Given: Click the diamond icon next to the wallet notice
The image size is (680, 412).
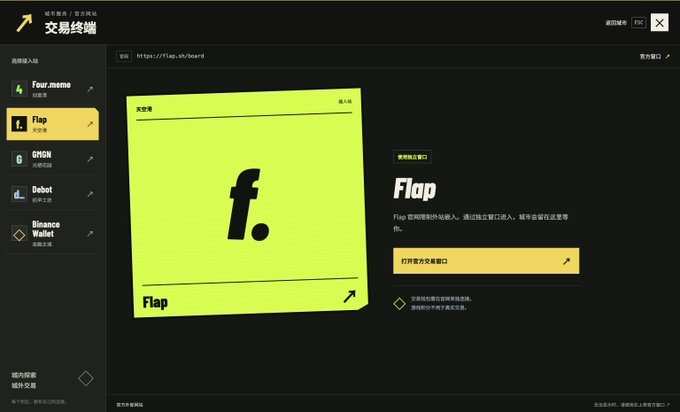Looking at the screenshot, I should [x=399, y=304].
